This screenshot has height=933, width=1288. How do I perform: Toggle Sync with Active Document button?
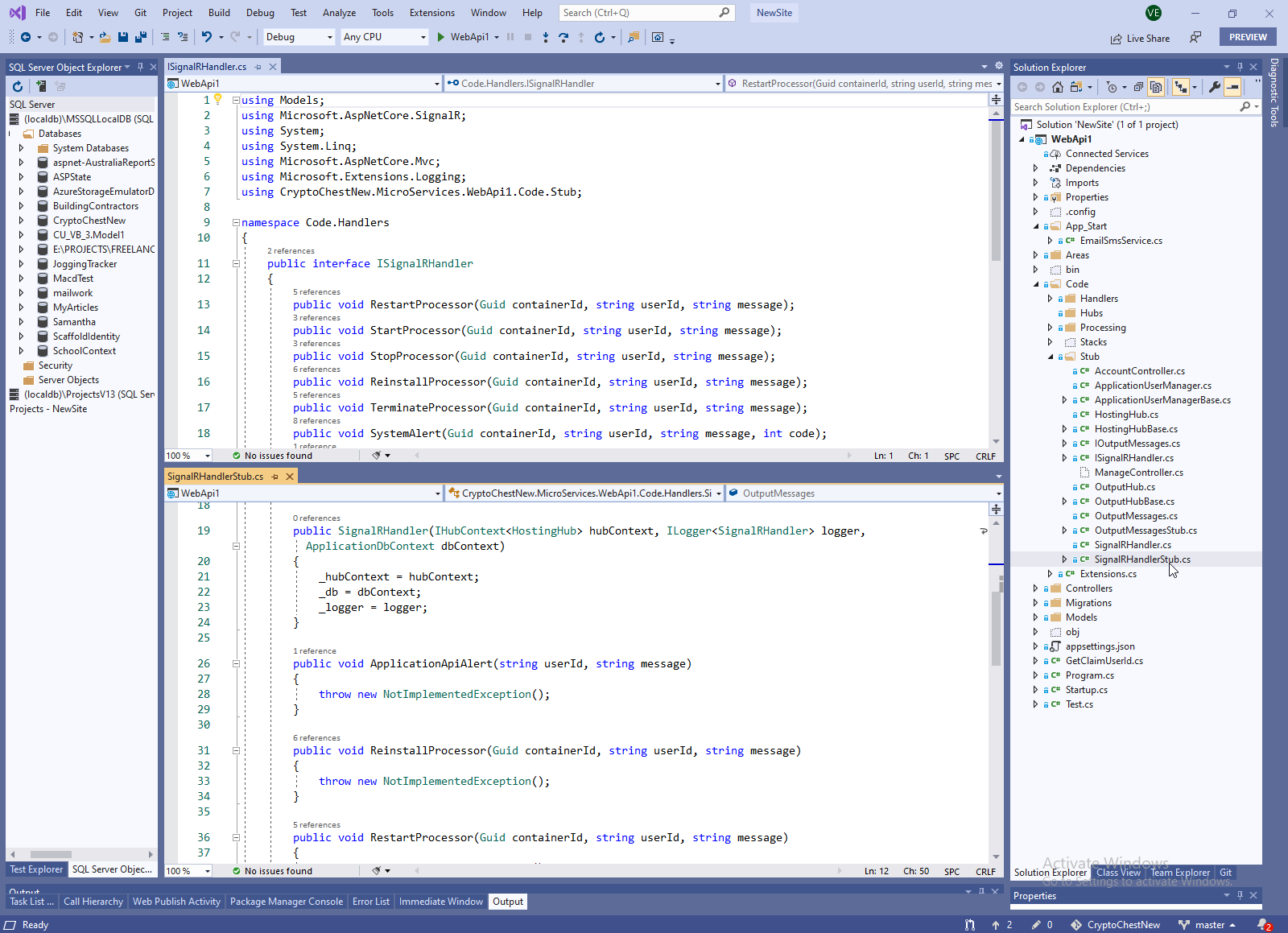coord(1181,87)
